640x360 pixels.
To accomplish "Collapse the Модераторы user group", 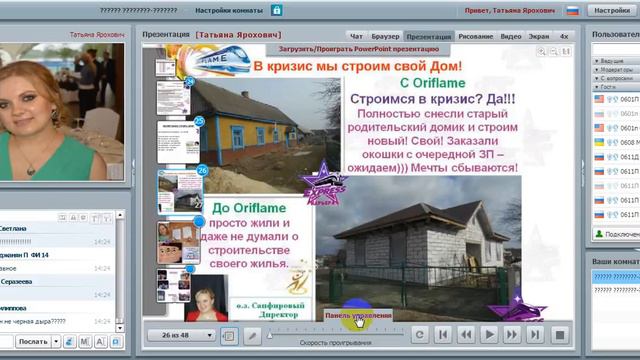I will pos(616,69).
